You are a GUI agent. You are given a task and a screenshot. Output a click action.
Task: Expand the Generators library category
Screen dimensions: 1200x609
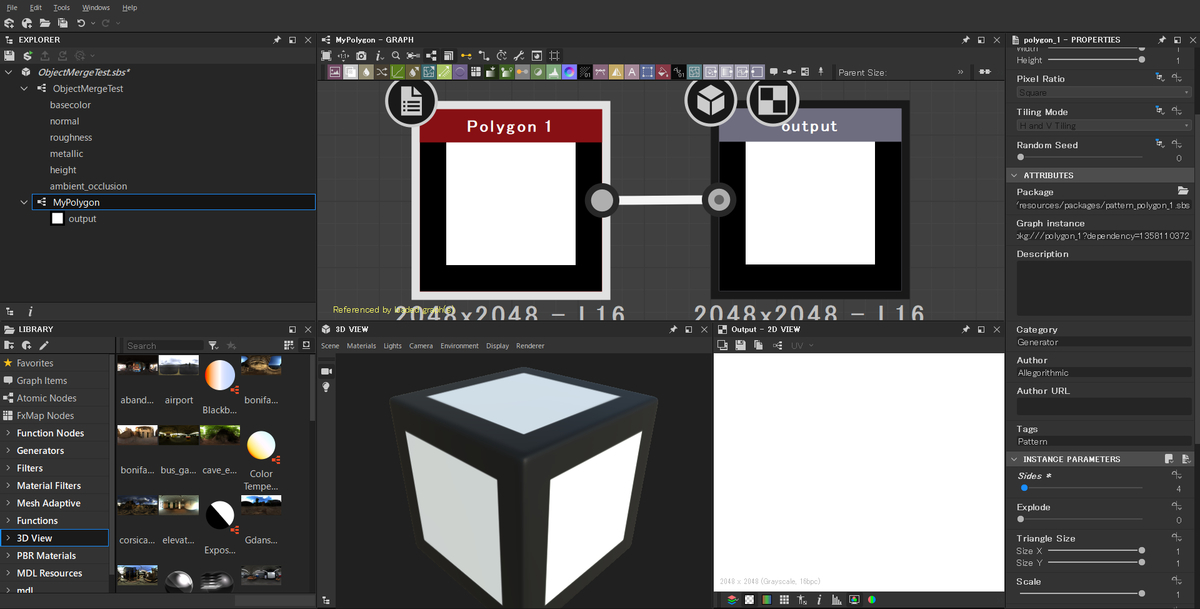pyautogui.click(x=8, y=451)
